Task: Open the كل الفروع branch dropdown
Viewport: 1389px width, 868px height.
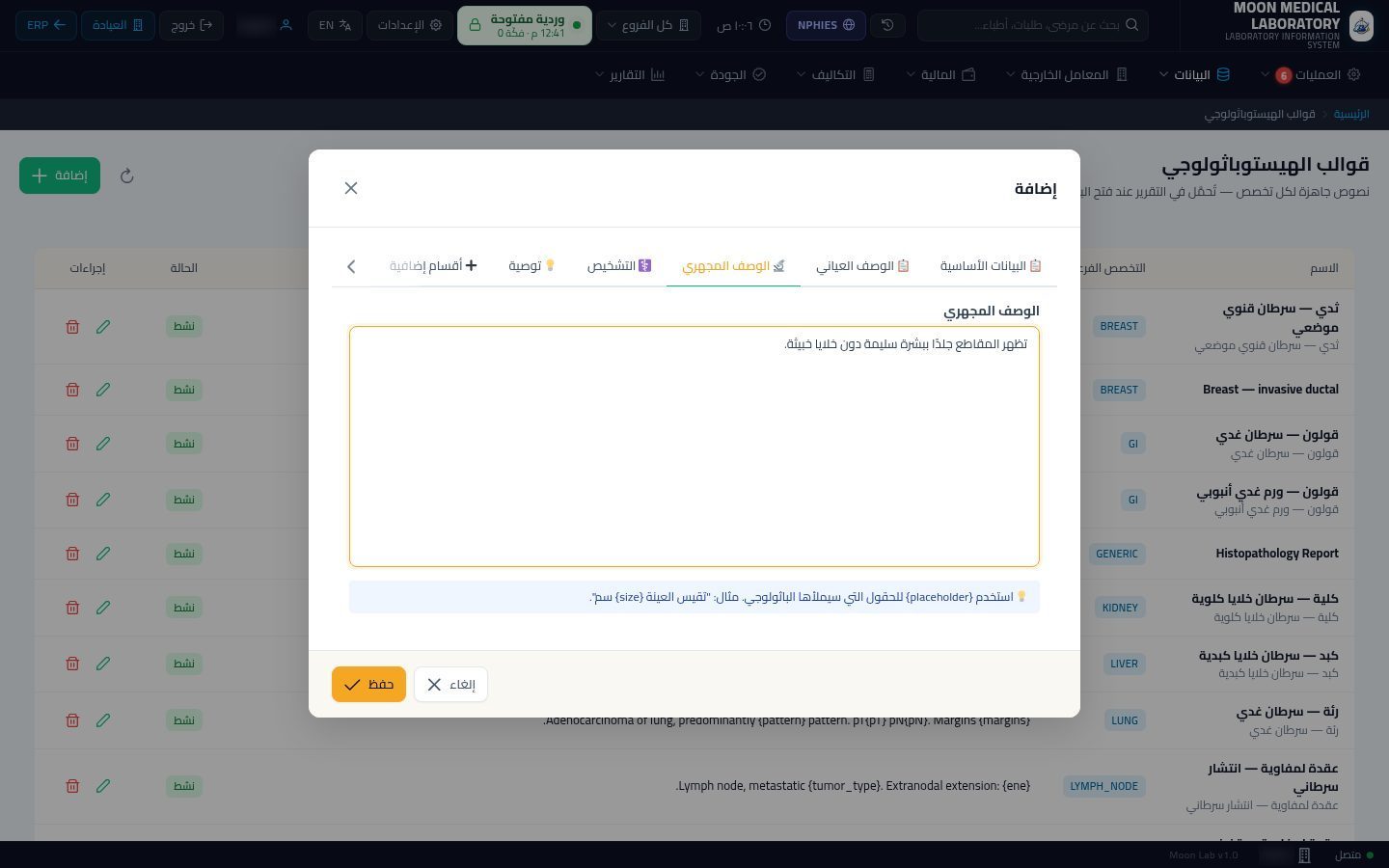Action: pyautogui.click(x=648, y=25)
